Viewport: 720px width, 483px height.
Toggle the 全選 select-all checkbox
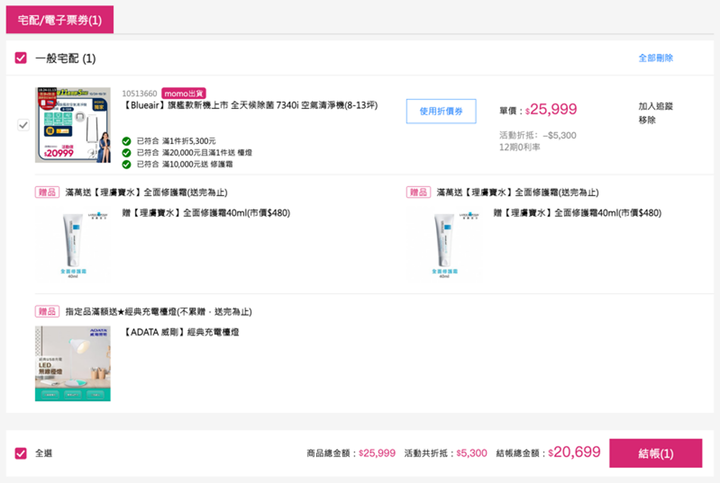[21, 453]
